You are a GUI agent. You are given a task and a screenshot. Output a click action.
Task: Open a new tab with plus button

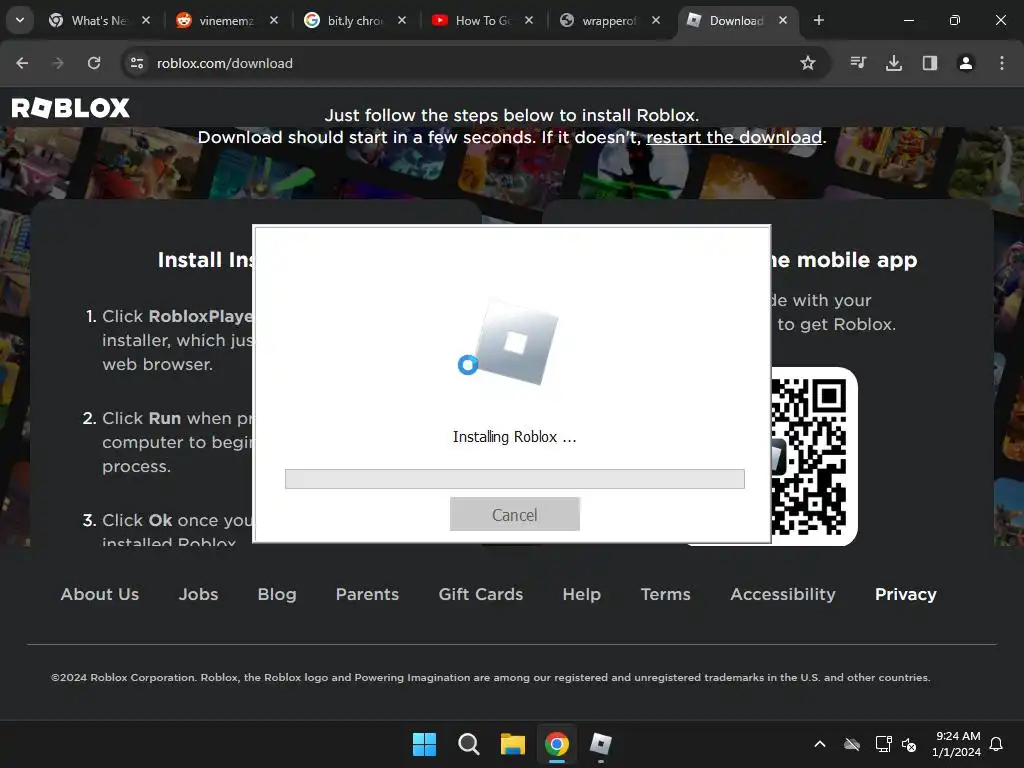(x=819, y=20)
